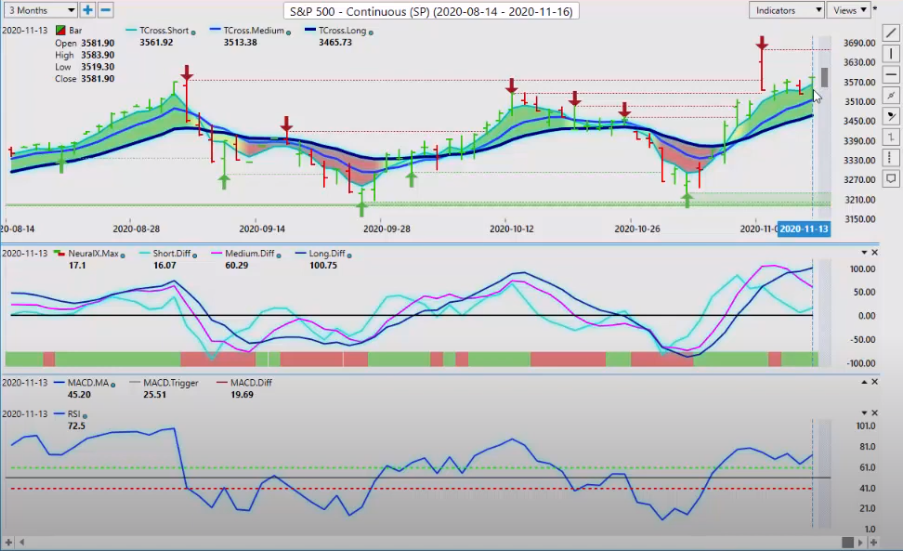This screenshot has height=551, width=903.
Task: Click the NeuralX.Max settings dot
Action: (x=123, y=256)
